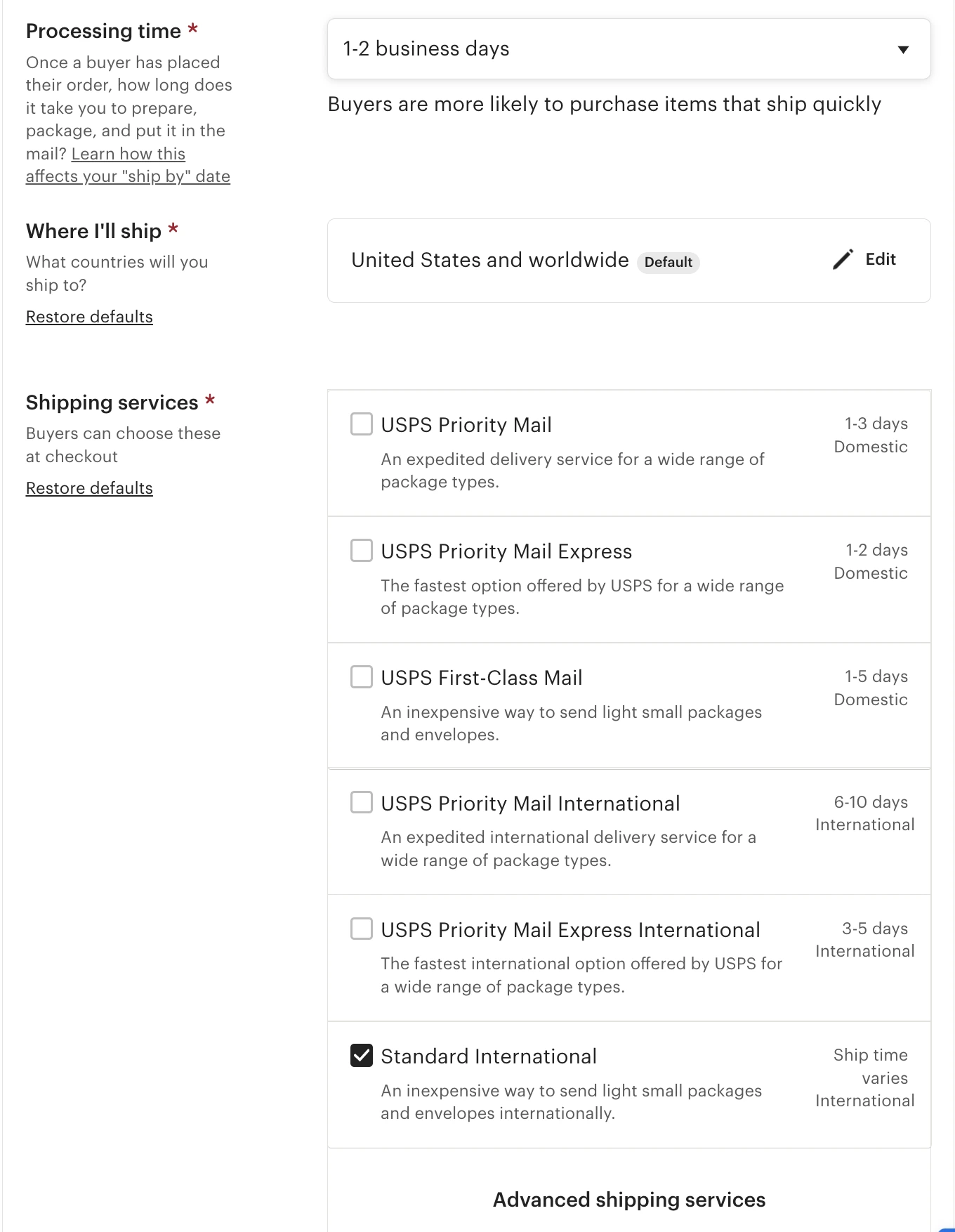This screenshot has height=1232, width=955.
Task: Tick USPS Priority Mail International checkbox
Action: click(362, 802)
